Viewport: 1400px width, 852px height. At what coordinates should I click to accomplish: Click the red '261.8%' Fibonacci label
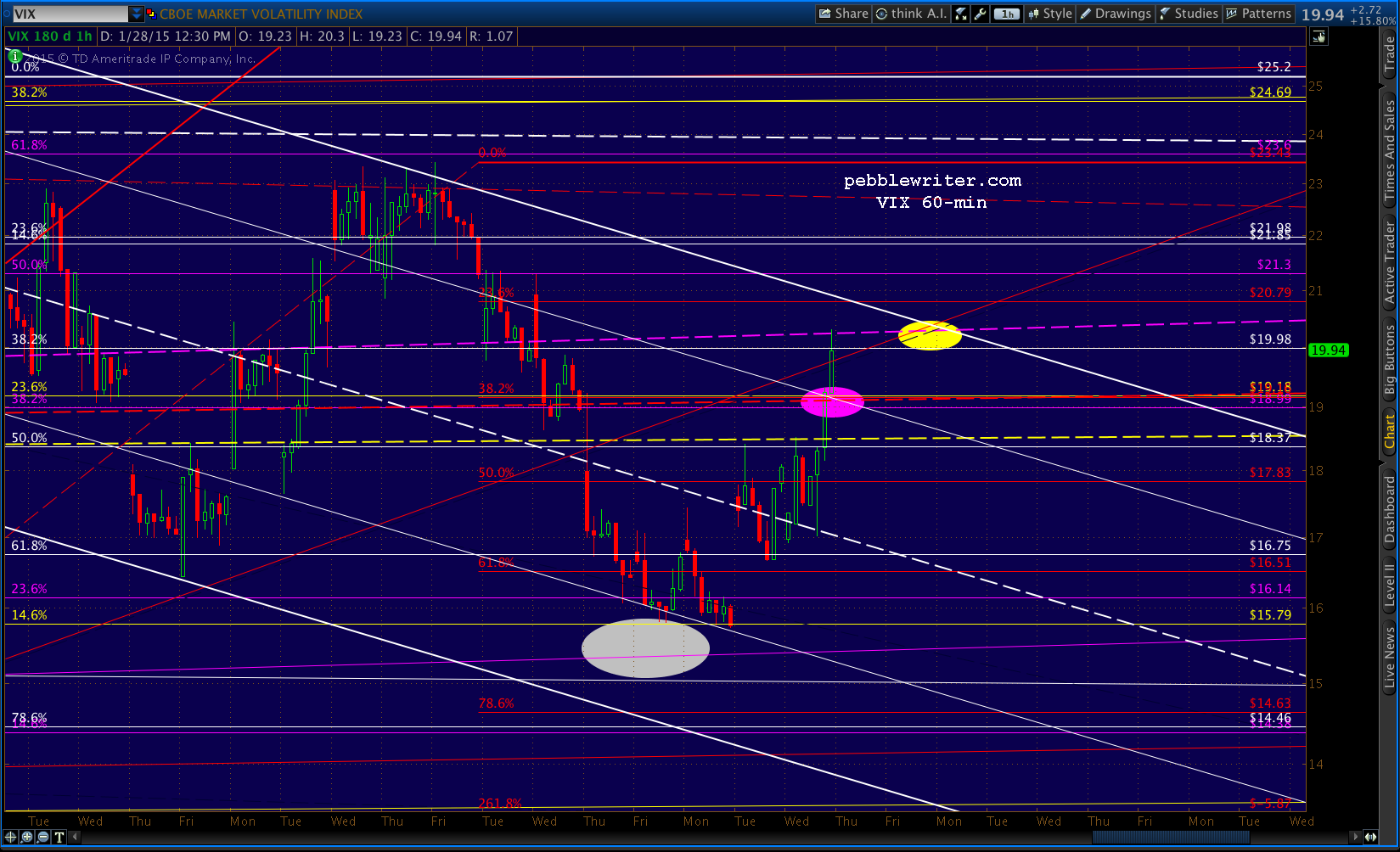click(500, 804)
